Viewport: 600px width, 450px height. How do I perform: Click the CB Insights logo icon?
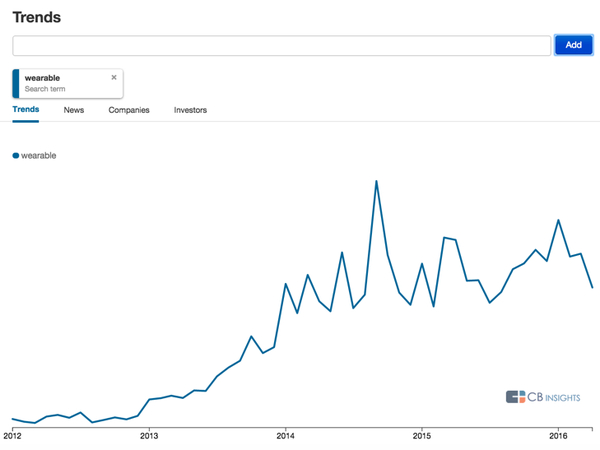tap(516, 397)
